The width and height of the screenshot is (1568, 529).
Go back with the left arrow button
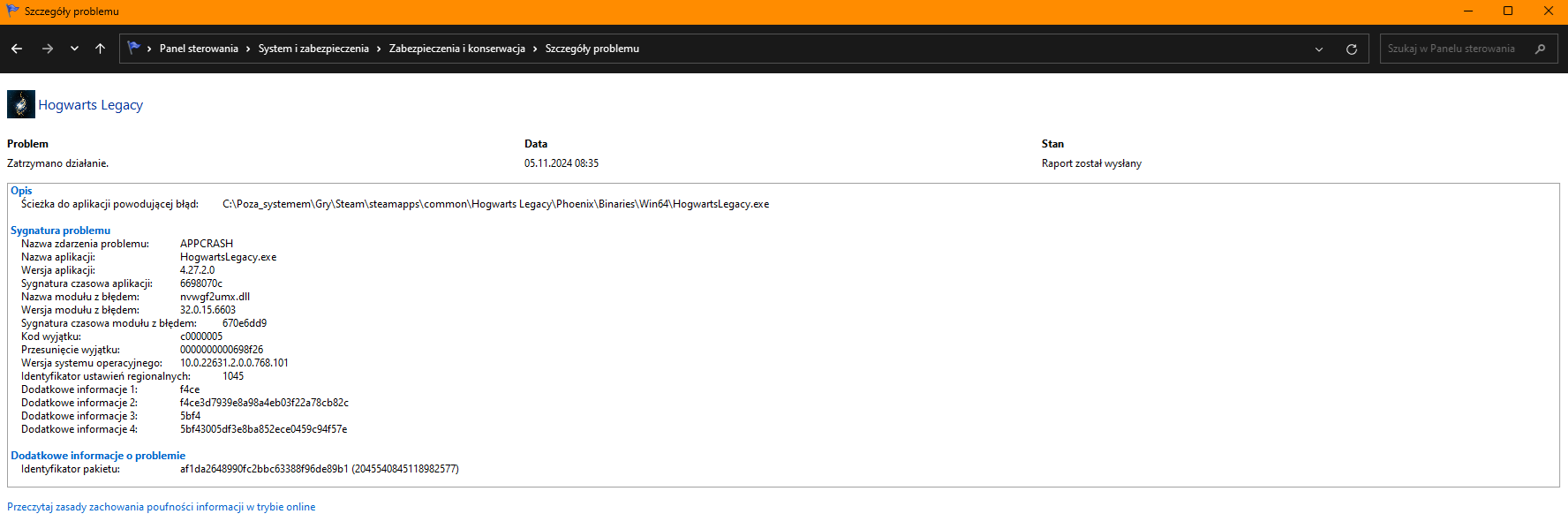17,49
